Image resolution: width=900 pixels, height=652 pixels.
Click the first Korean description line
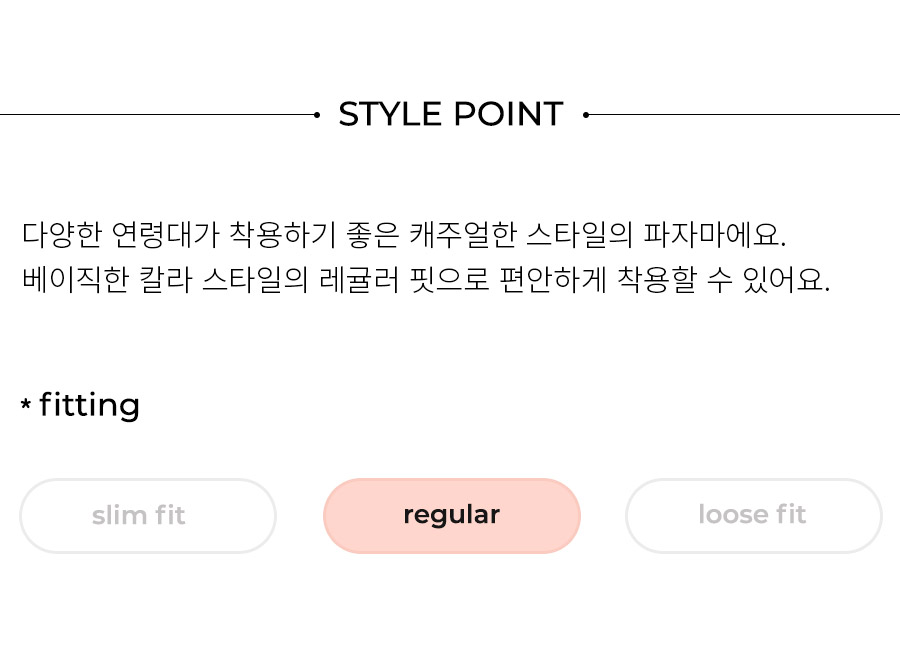tap(404, 235)
